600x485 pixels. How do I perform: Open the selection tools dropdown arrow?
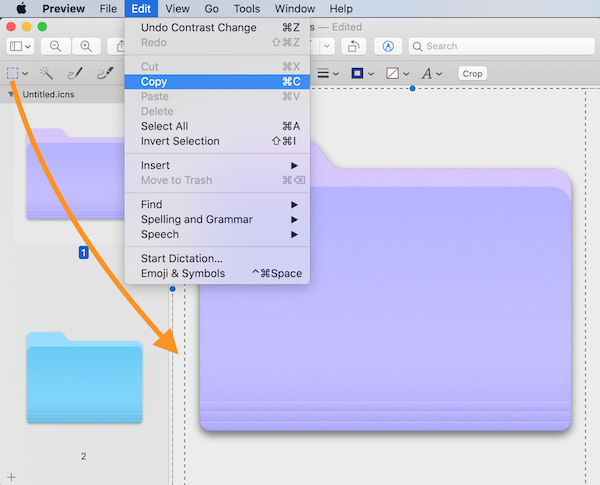click(25, 73)
